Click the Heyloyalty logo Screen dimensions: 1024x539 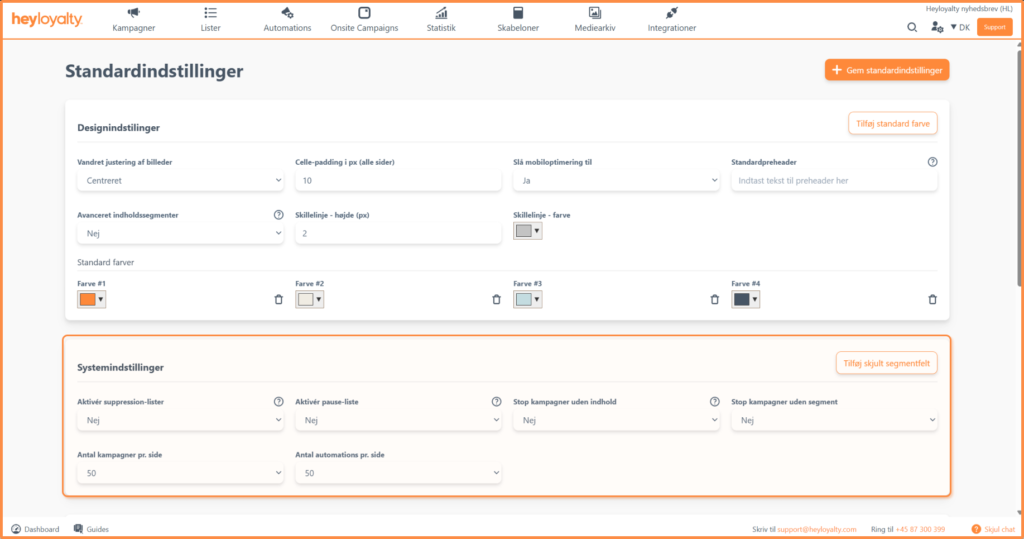click(47, 20)
